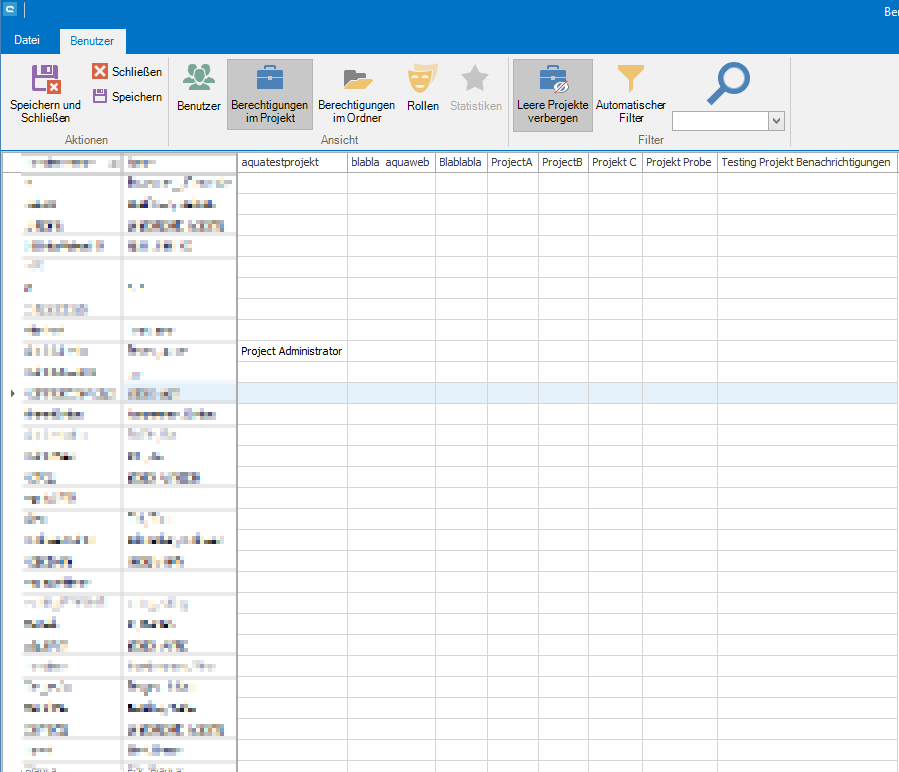This screenshot has width=899, height=772.
Task: Click Speichern und Schließen icon
Action: pos(45,80)
